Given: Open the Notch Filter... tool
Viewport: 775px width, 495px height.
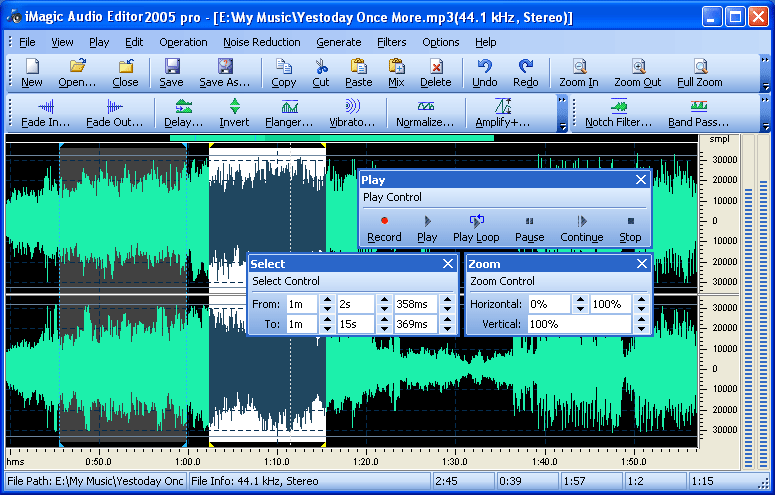Looking at the screenshot, I should click(618, 113).
